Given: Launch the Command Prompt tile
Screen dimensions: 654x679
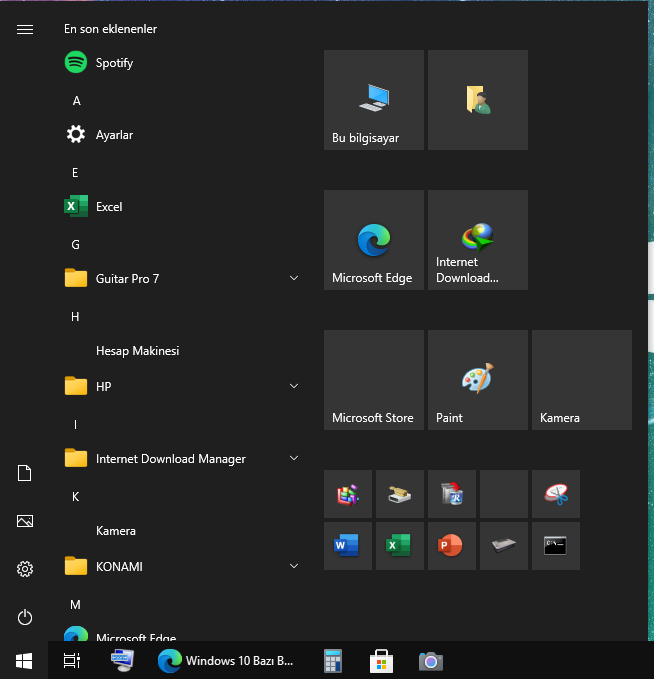Looking at the screenshot, I should (x=555, y=545).
